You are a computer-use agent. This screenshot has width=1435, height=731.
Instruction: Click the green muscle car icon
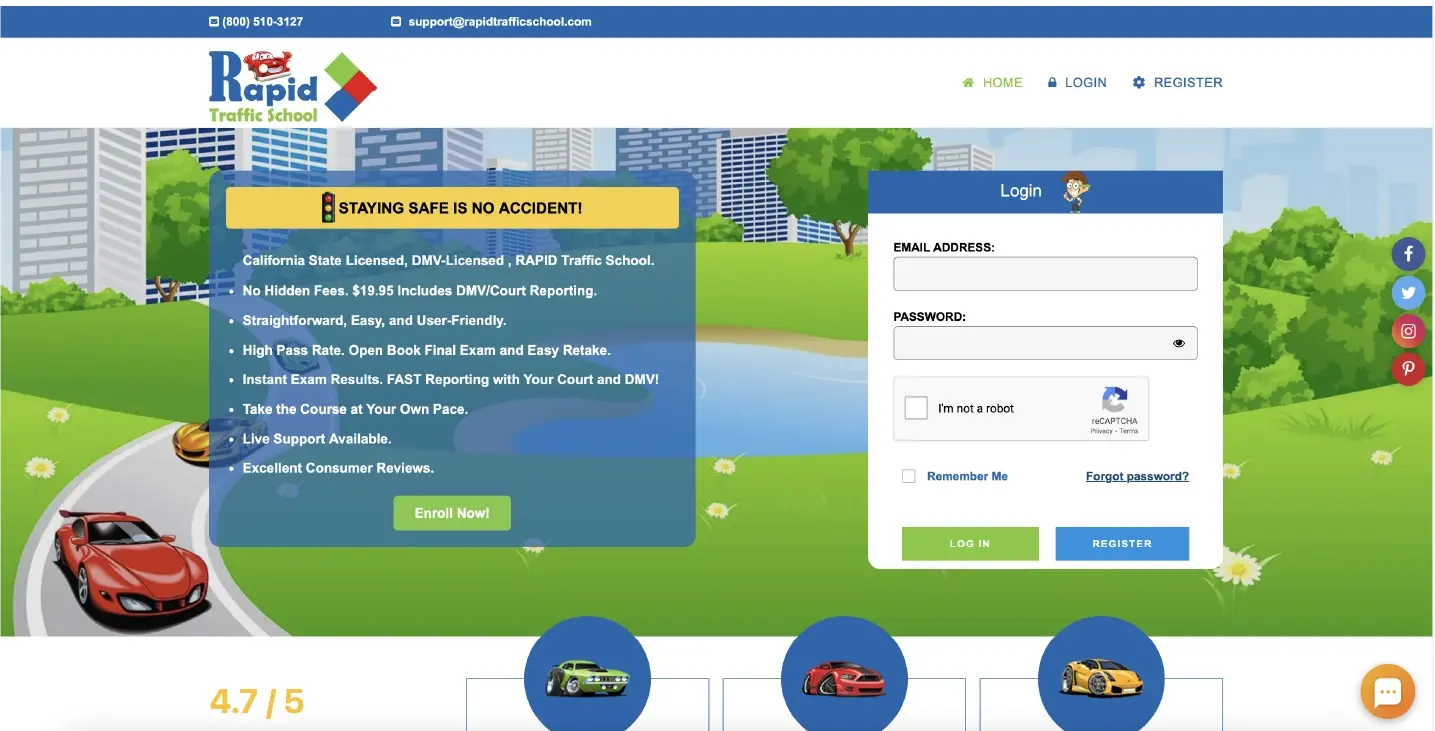click(587, 679)
